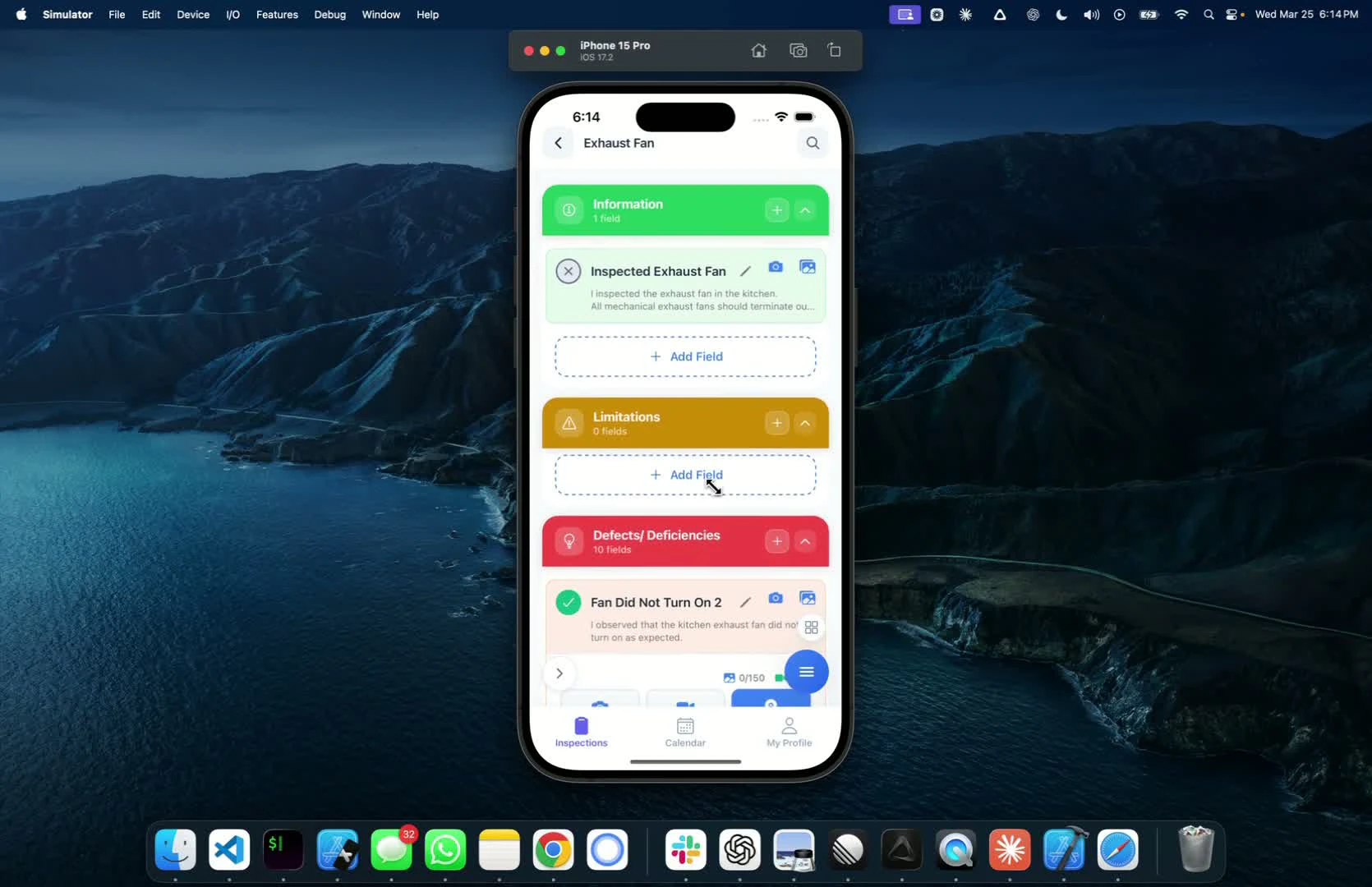Add Field under Information section

[x=685, y=356]
